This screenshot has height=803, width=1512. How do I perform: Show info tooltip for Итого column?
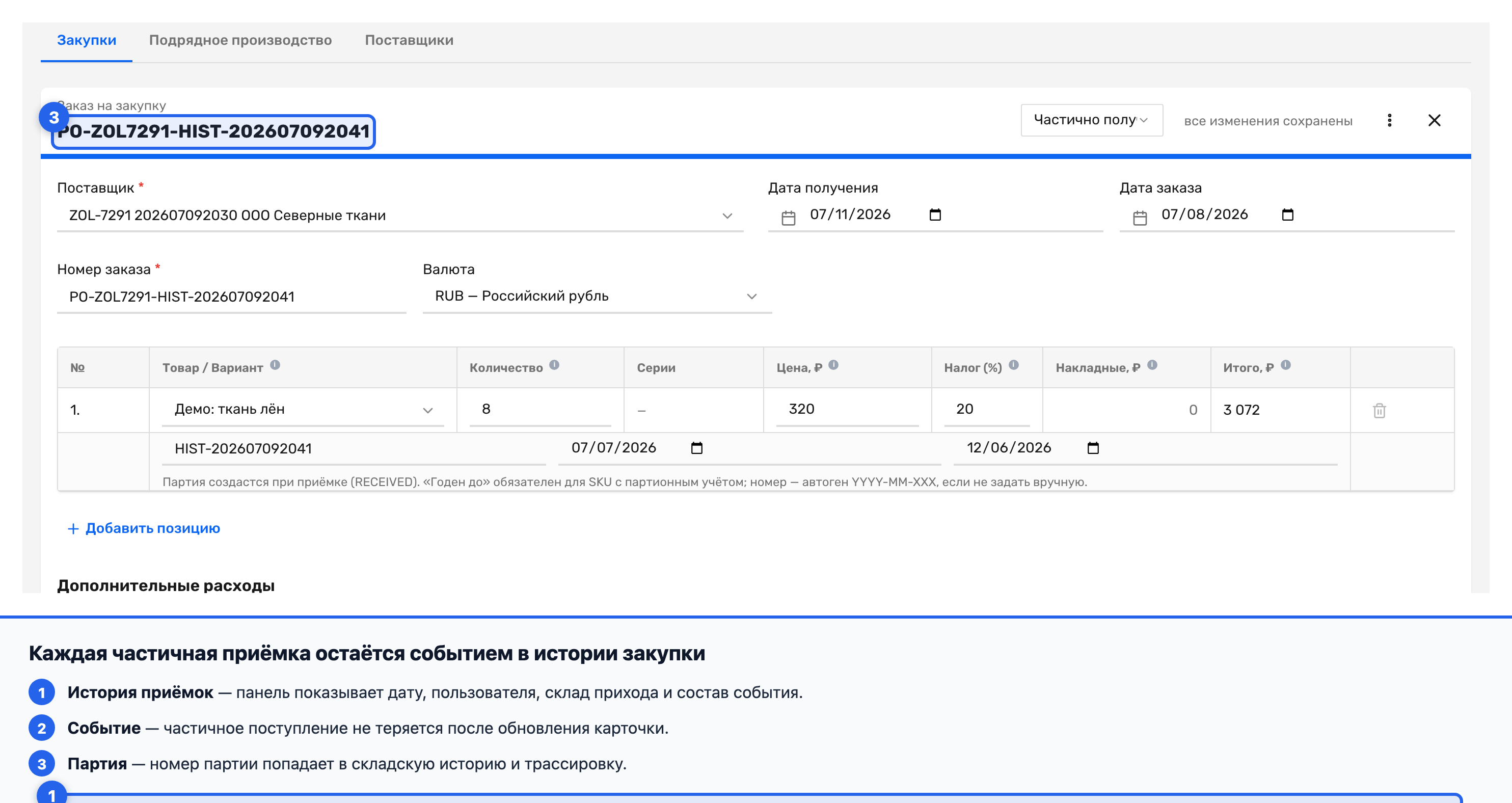pos(1285,365)
